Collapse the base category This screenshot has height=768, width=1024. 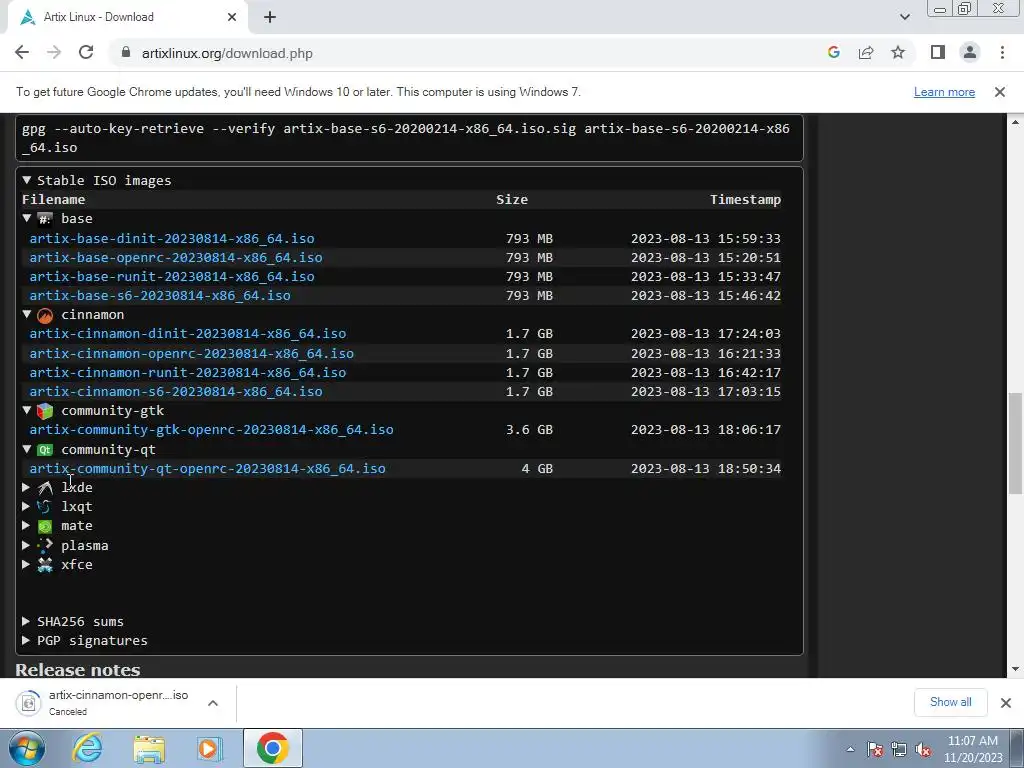[26, 218]
